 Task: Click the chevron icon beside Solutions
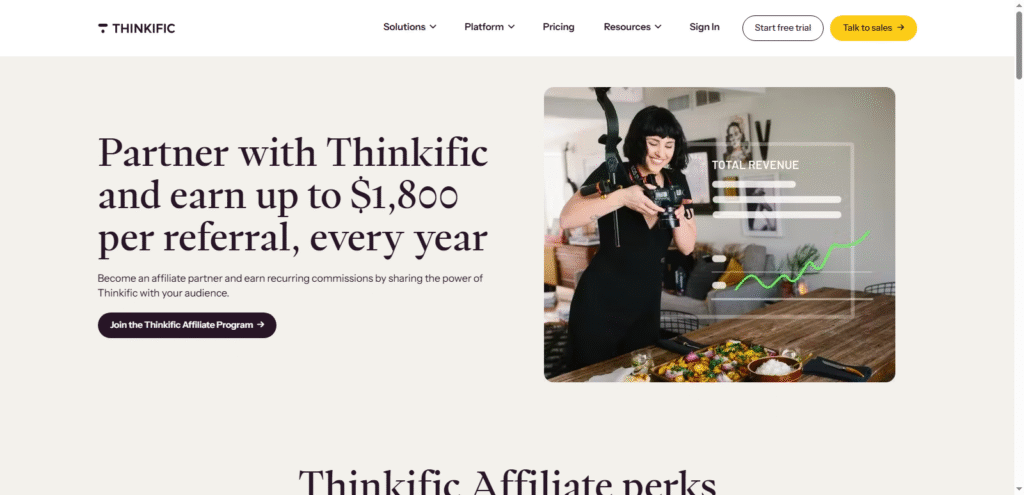(432, 27)
